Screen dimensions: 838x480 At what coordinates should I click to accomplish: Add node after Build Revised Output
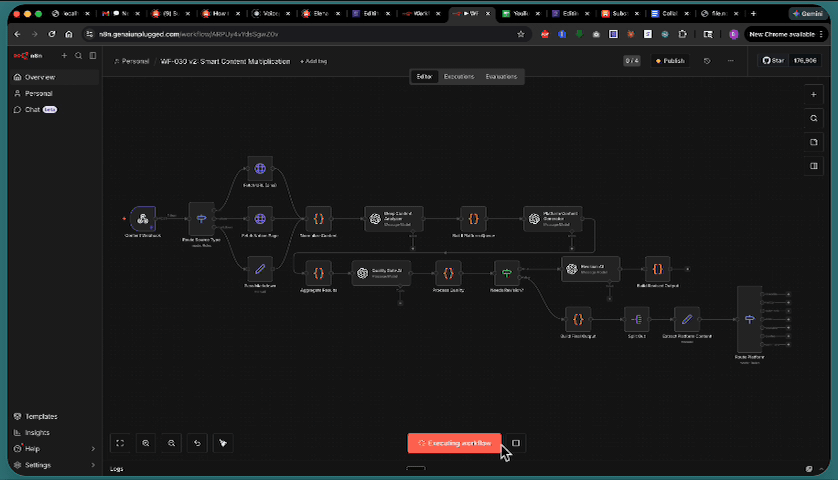coord(687,269)
